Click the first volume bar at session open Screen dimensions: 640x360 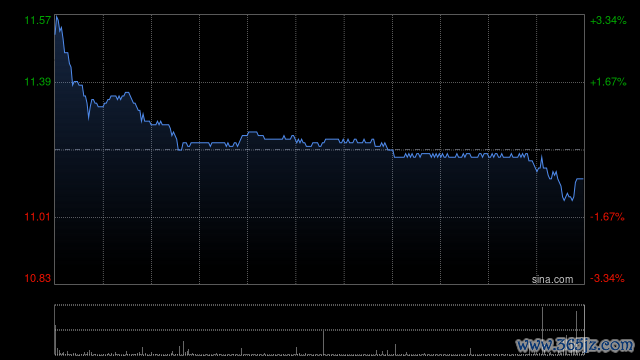(55, 340)
